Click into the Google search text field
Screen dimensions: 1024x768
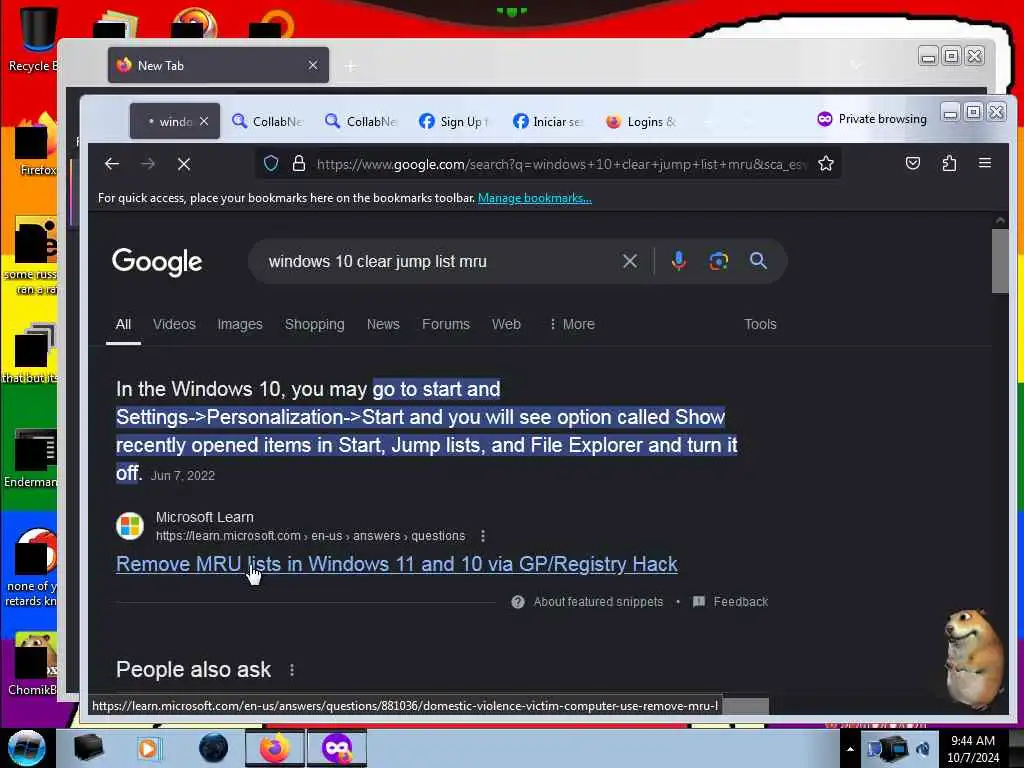(x=438, y=261)
